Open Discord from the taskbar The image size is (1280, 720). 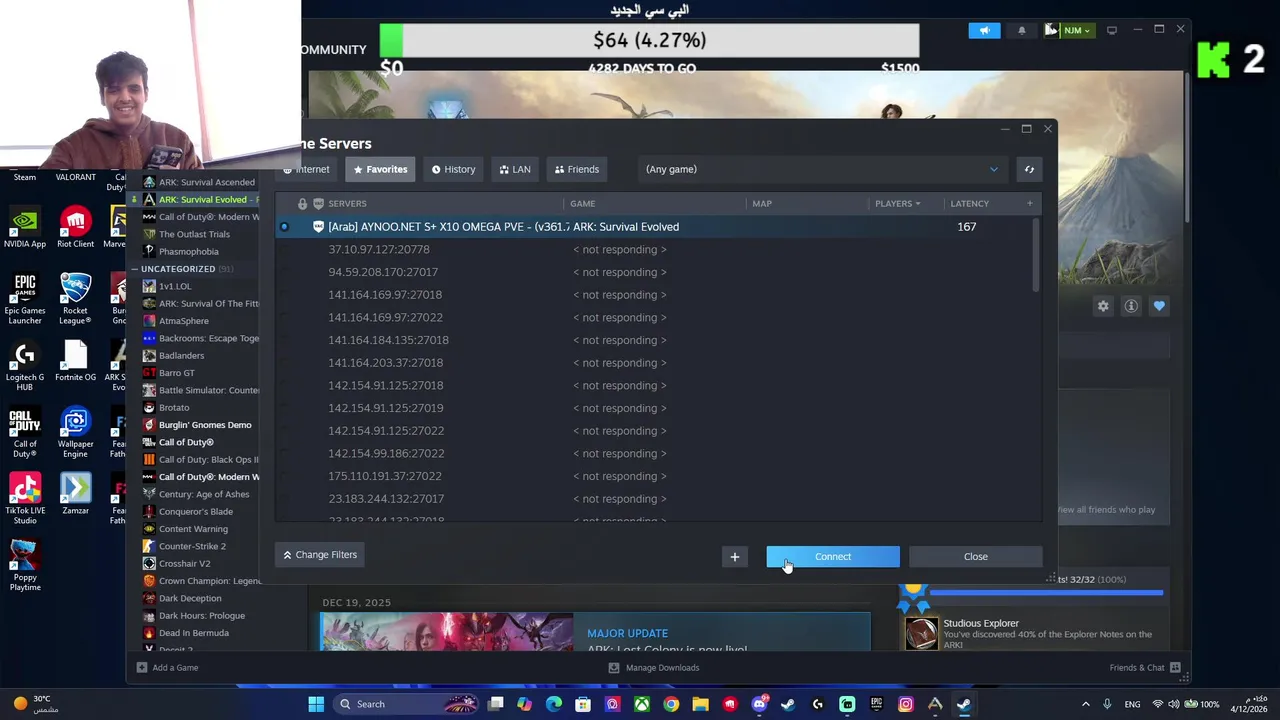pos(759,704)
